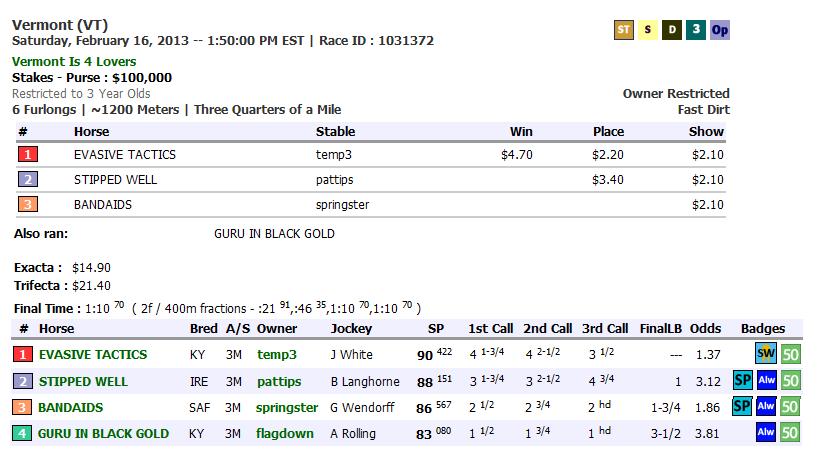
Task: Open owner springster profile link
Action: pyautogui.click(x=287, y=407)
